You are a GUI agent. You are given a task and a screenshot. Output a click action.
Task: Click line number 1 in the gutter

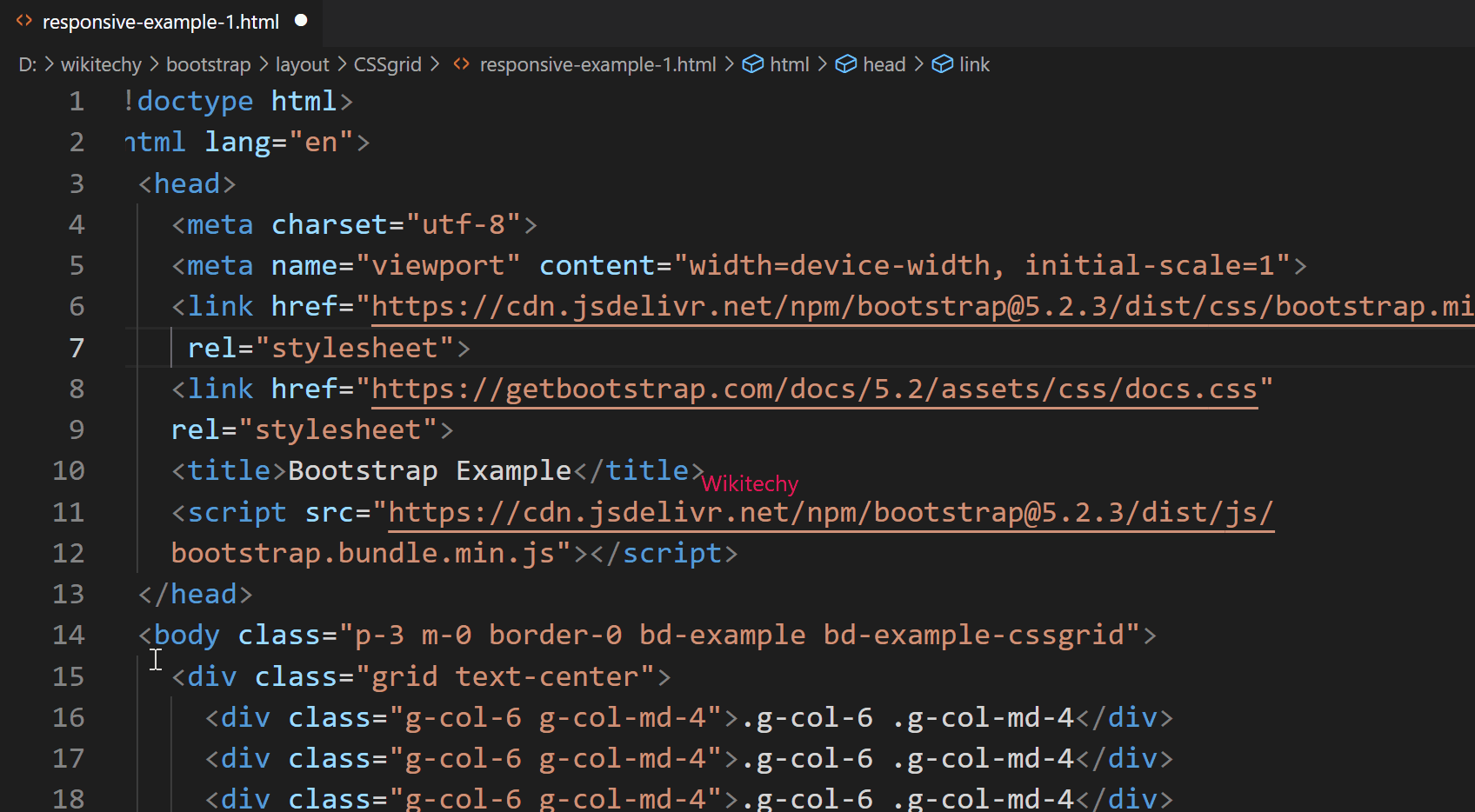point(77,101)
